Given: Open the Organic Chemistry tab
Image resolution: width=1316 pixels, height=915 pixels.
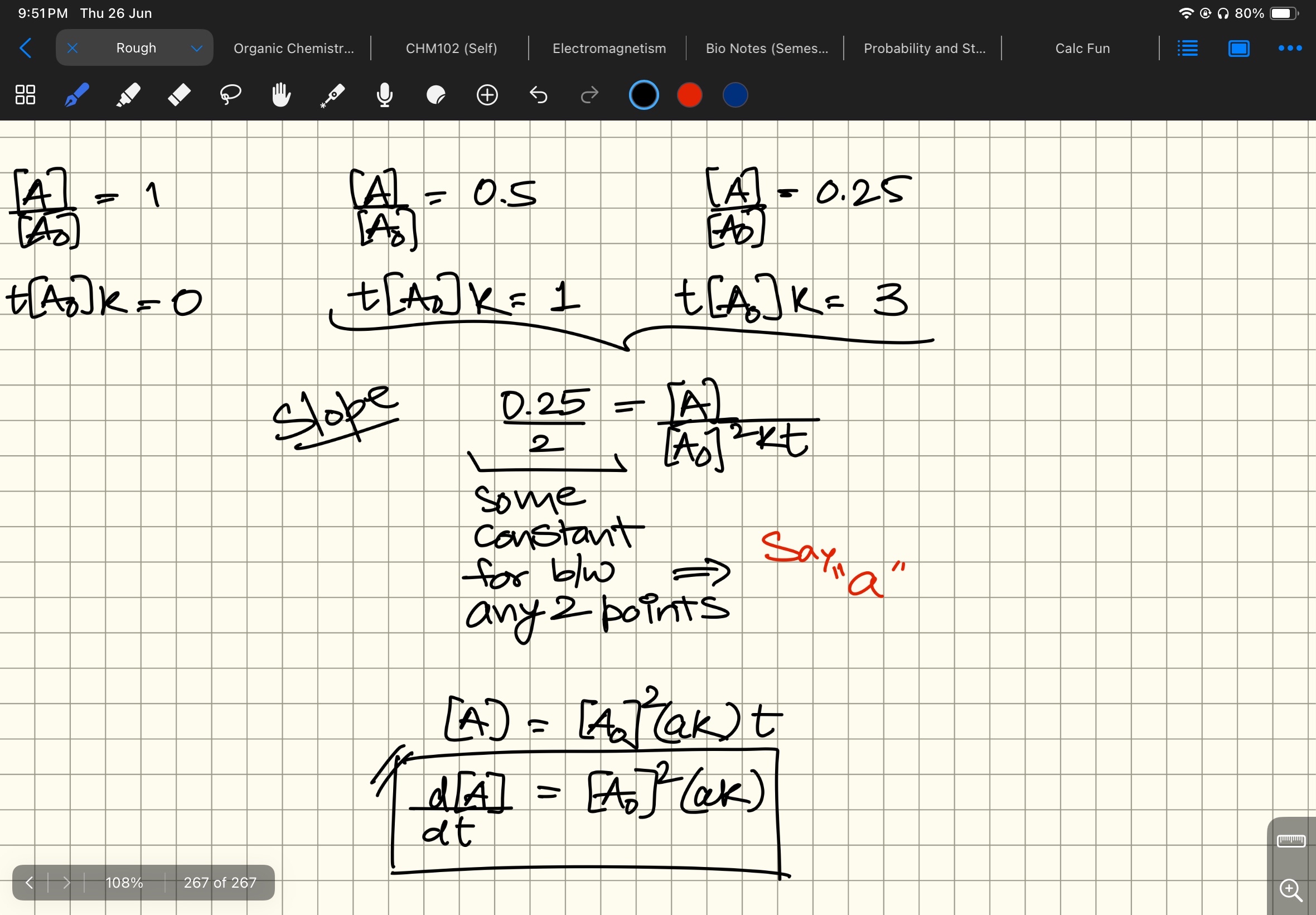Looking at the screenshot, I should 293,48.
